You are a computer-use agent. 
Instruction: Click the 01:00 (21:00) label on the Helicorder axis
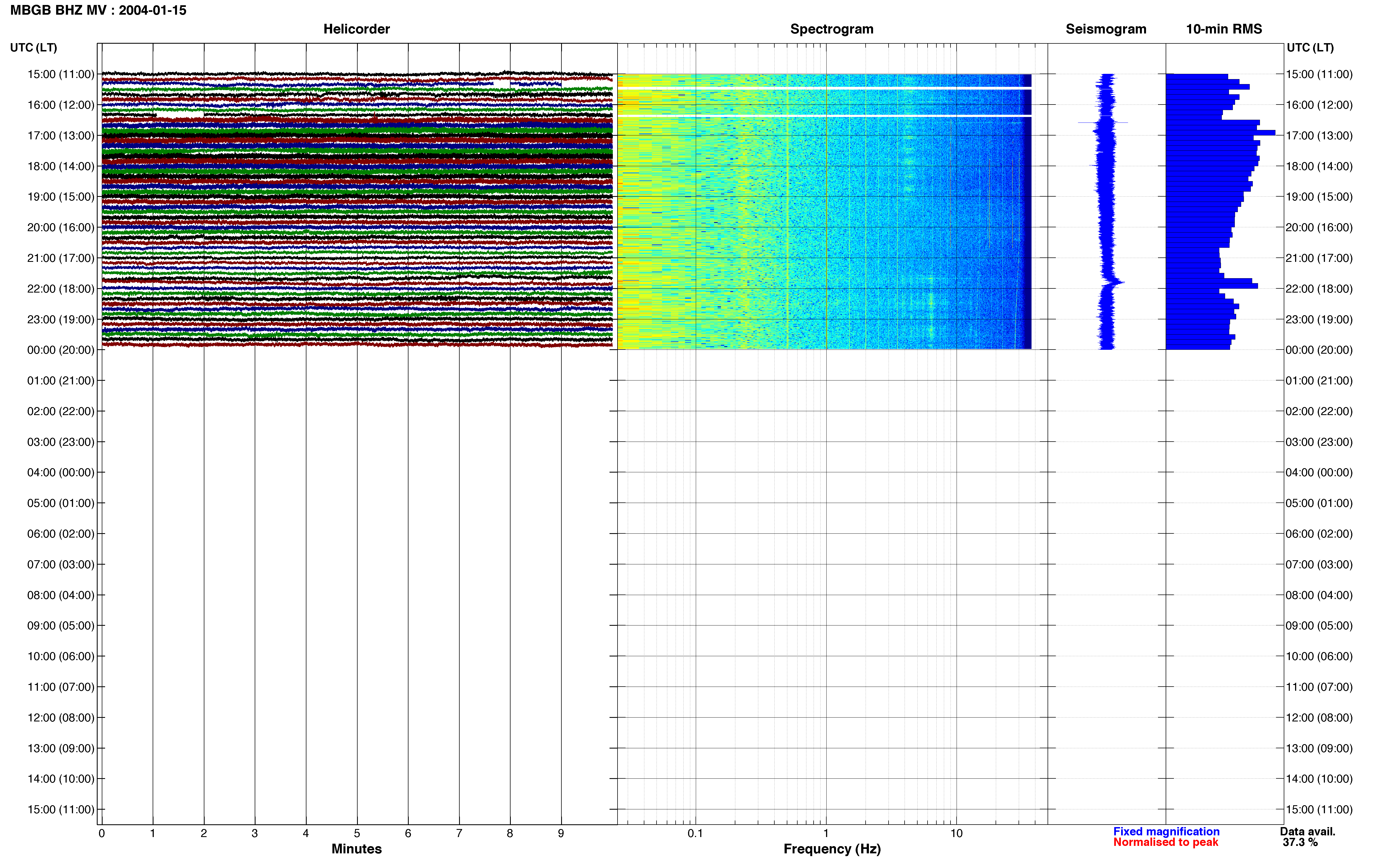coord(60,380)
